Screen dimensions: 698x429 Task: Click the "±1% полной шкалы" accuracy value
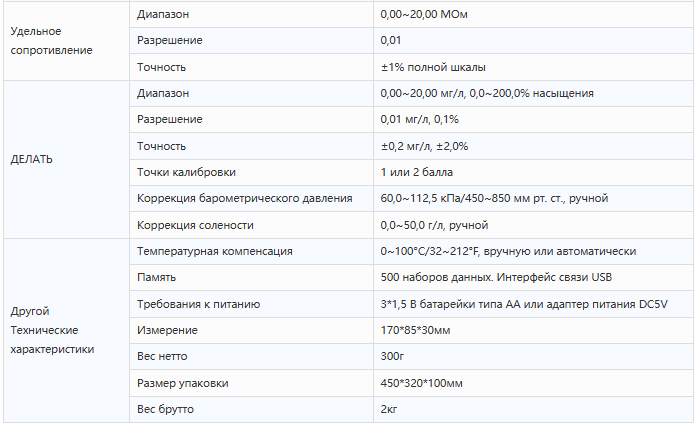(x=433, y=67)
